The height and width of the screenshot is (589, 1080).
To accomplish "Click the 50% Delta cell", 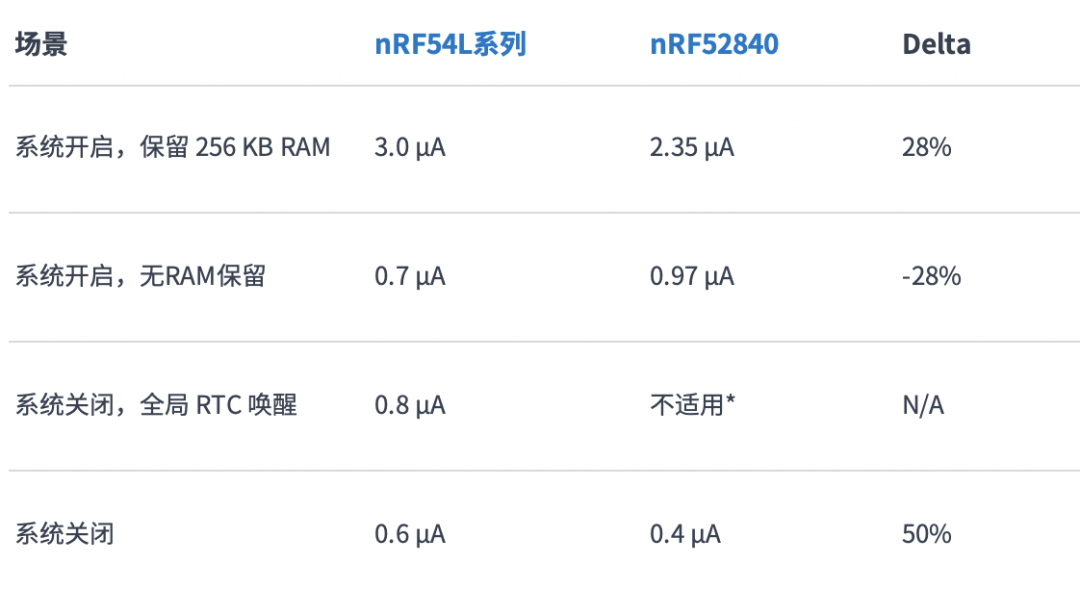I will pyautogui.click(x=926, y=534).
